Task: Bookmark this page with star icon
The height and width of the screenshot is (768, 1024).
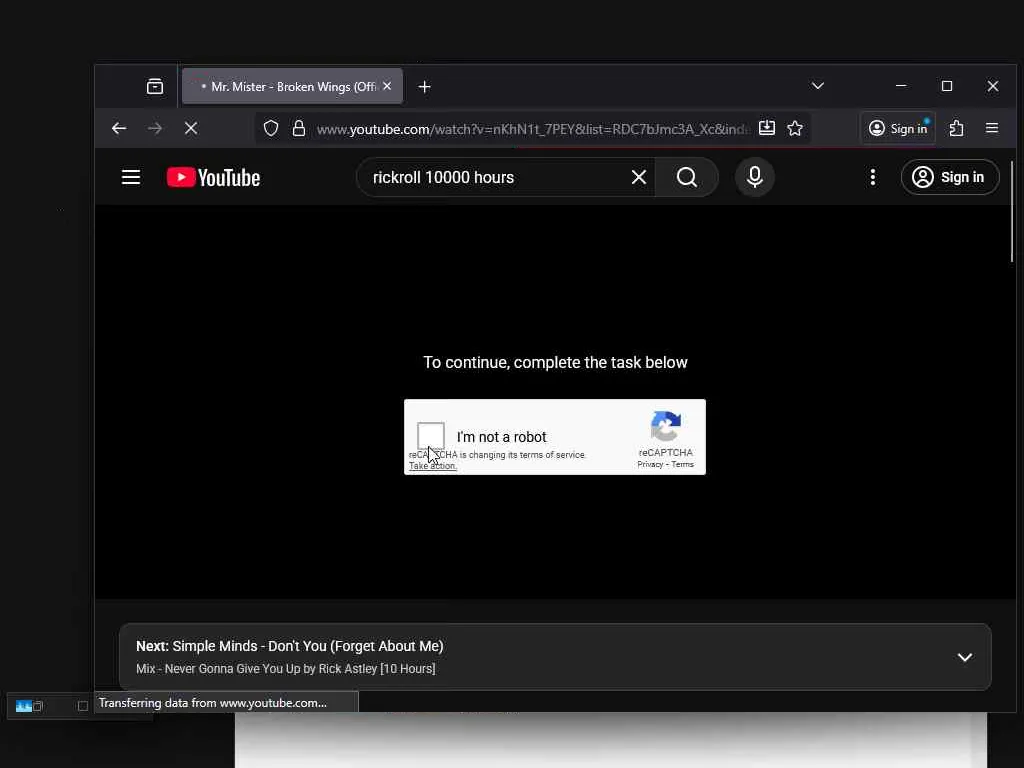Action: (x=795, y=128)
